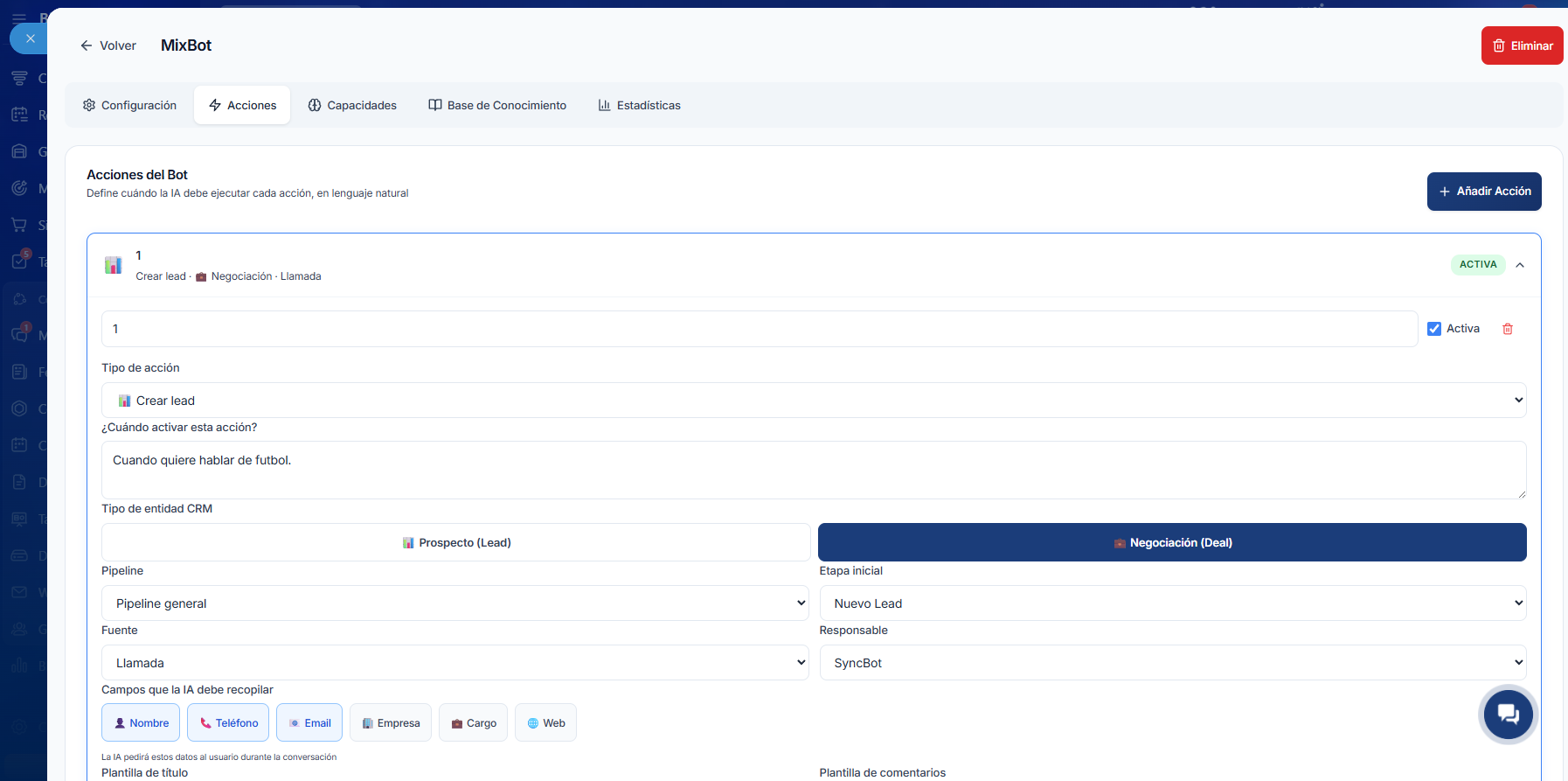The height and width of the screenshot is (781, 1568).
Task: Click the shopping cart icon in sidebar
Action: pyautogui.click(x=19, y=225)
